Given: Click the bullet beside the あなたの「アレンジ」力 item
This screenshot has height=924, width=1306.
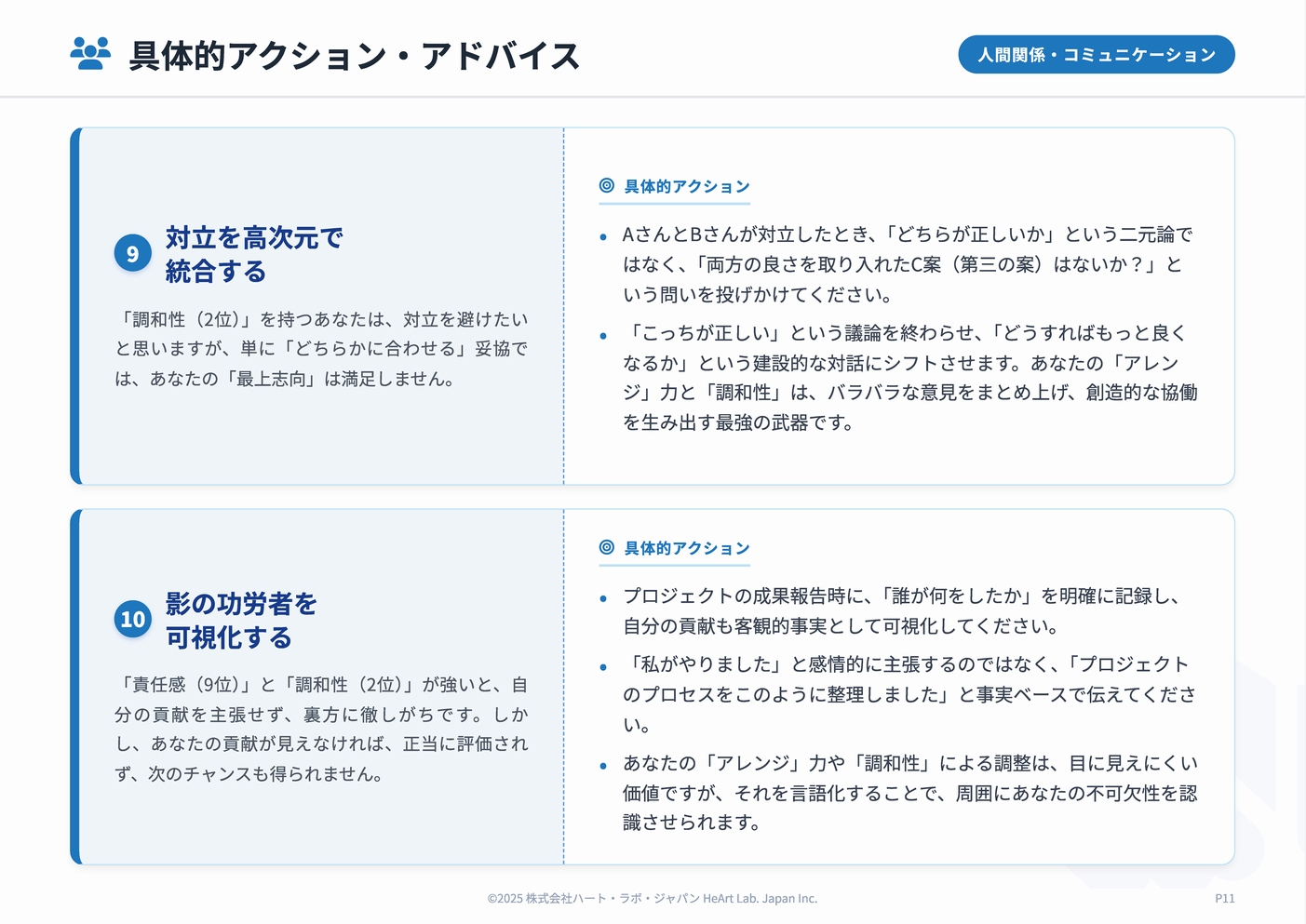Looking at the screenshot, I should coord(604,764).
